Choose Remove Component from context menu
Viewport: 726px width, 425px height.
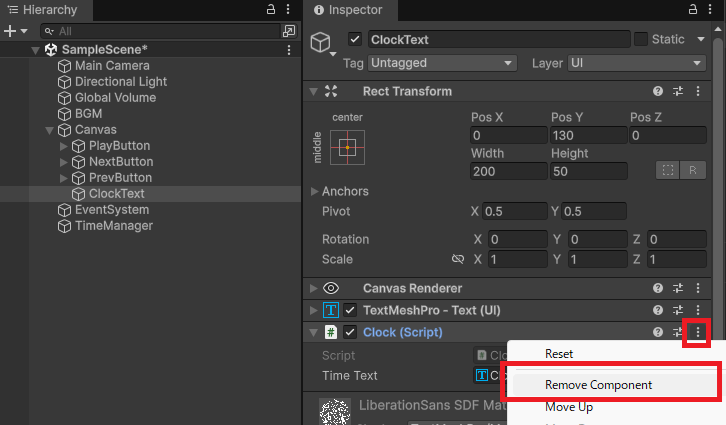tap(598, 385)
